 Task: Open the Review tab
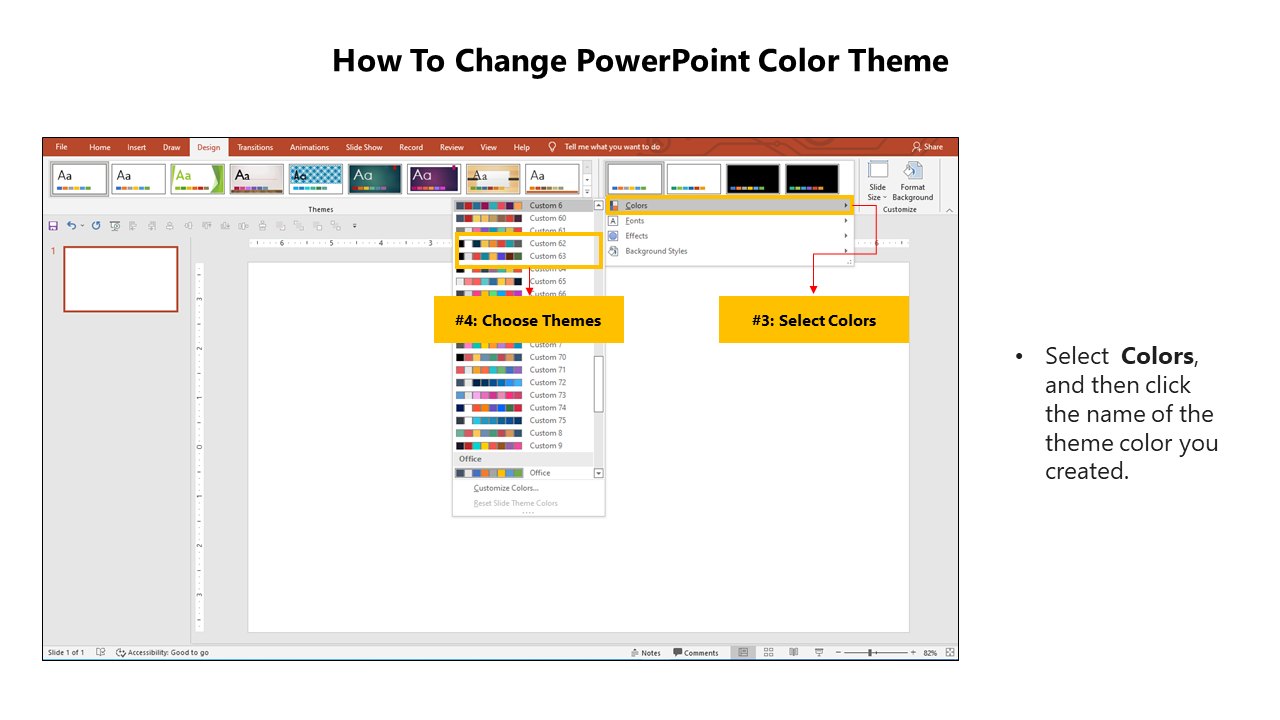click(x=452, y=147)
